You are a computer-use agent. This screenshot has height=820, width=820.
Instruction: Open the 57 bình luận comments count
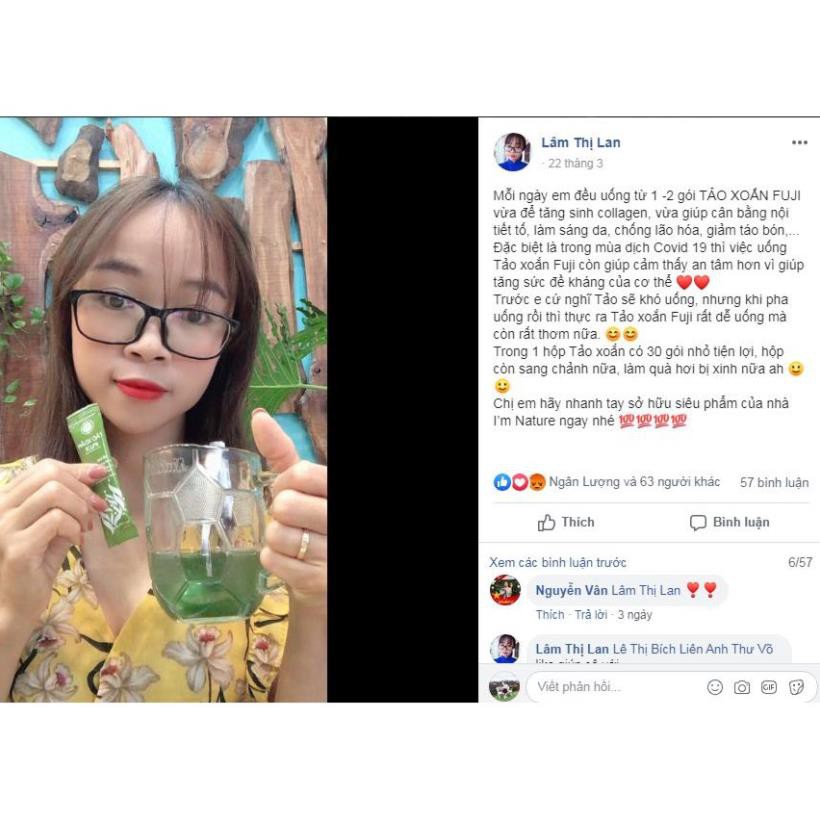(774, 482)
